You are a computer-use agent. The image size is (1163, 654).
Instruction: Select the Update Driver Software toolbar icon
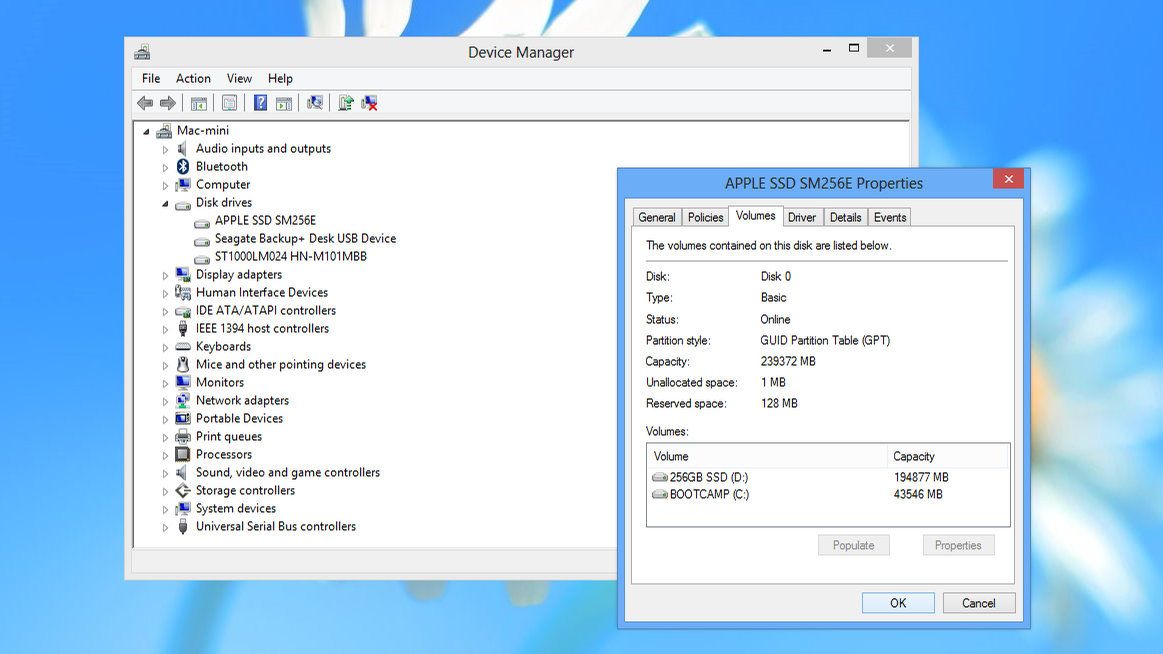[x=344, y=103]
